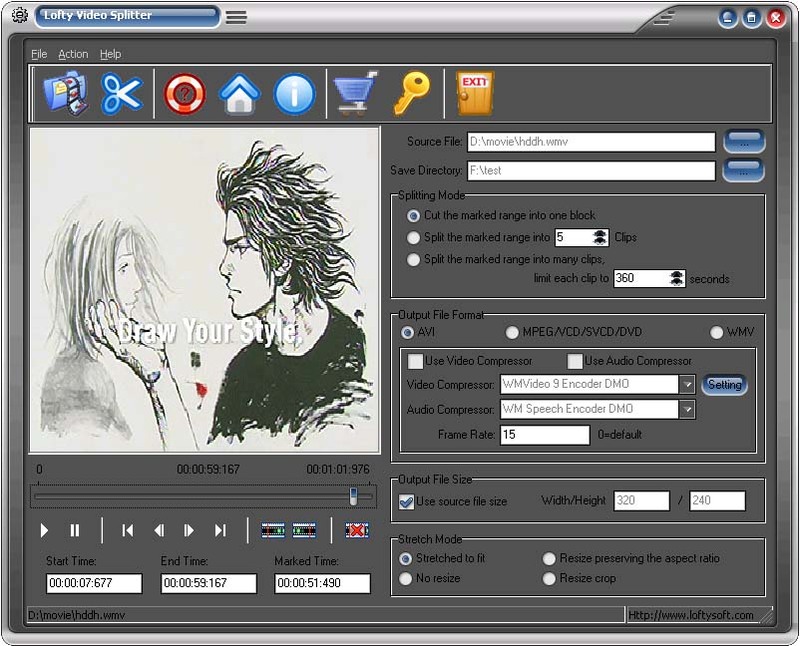This screenshot has height=646, width=800.
Task: Exit the program via the door icon
Action: pos(474,92)
